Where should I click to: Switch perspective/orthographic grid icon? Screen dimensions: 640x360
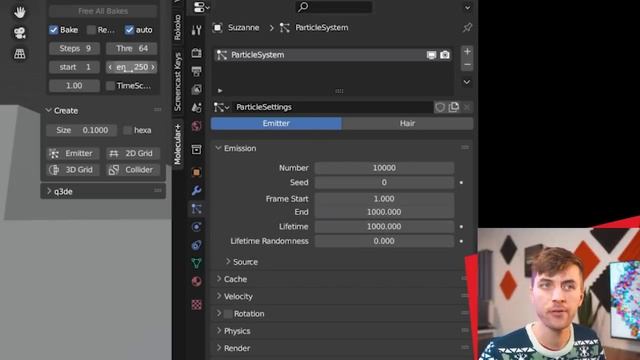(19, 53)
